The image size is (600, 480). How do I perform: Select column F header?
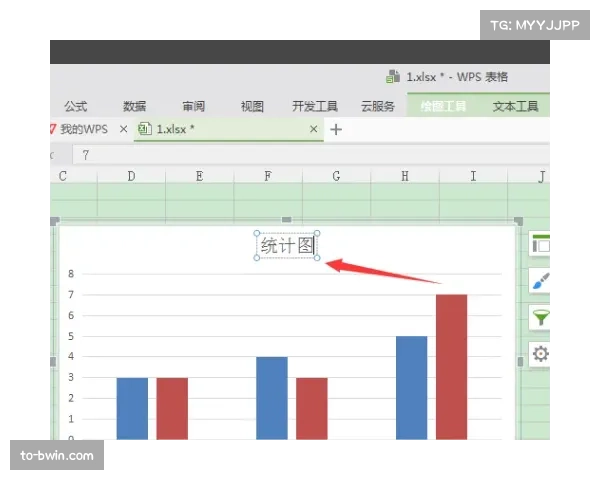tap(268, 177)
